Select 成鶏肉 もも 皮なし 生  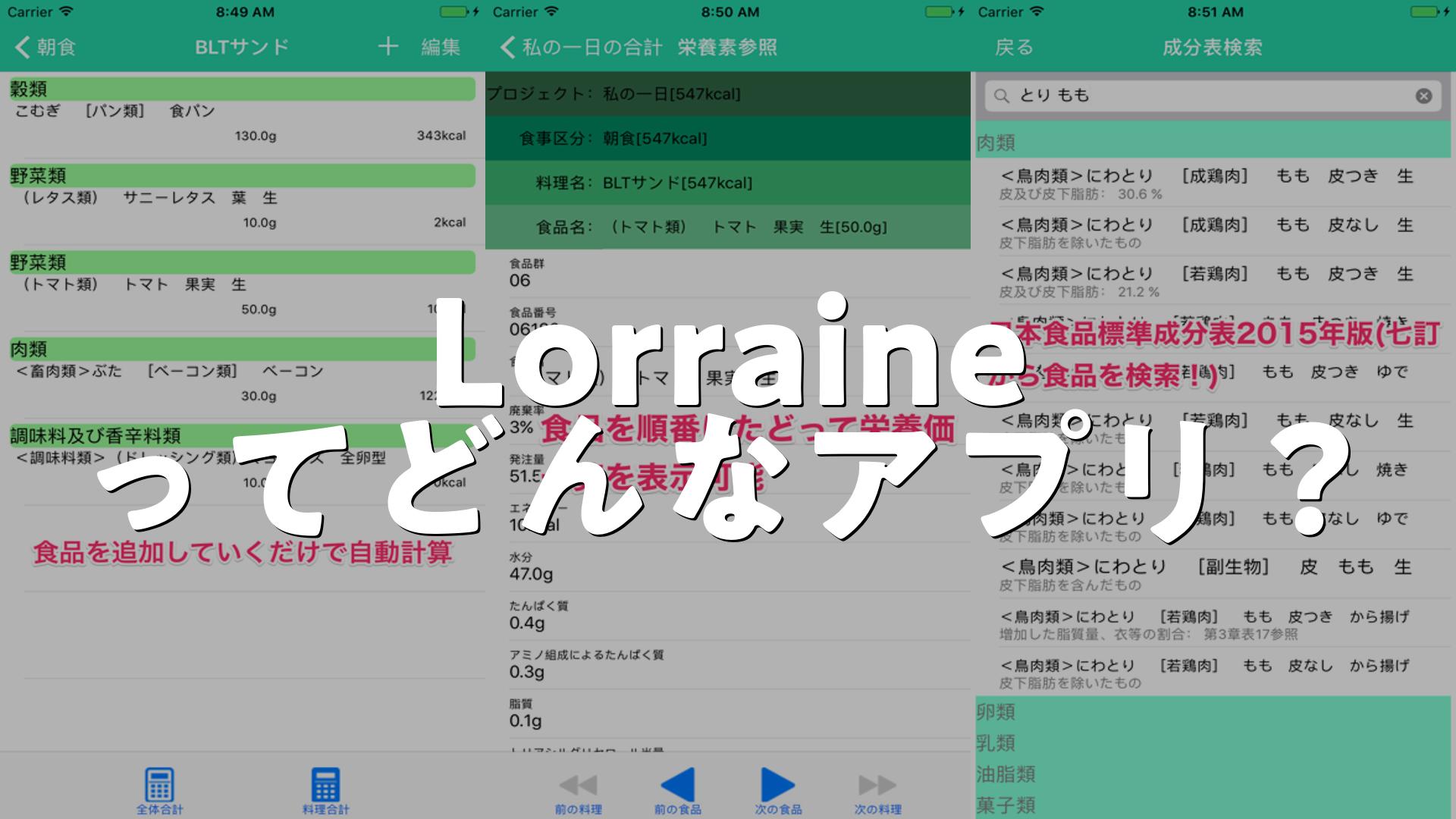pyautogui.click(x=1213, y=232)
